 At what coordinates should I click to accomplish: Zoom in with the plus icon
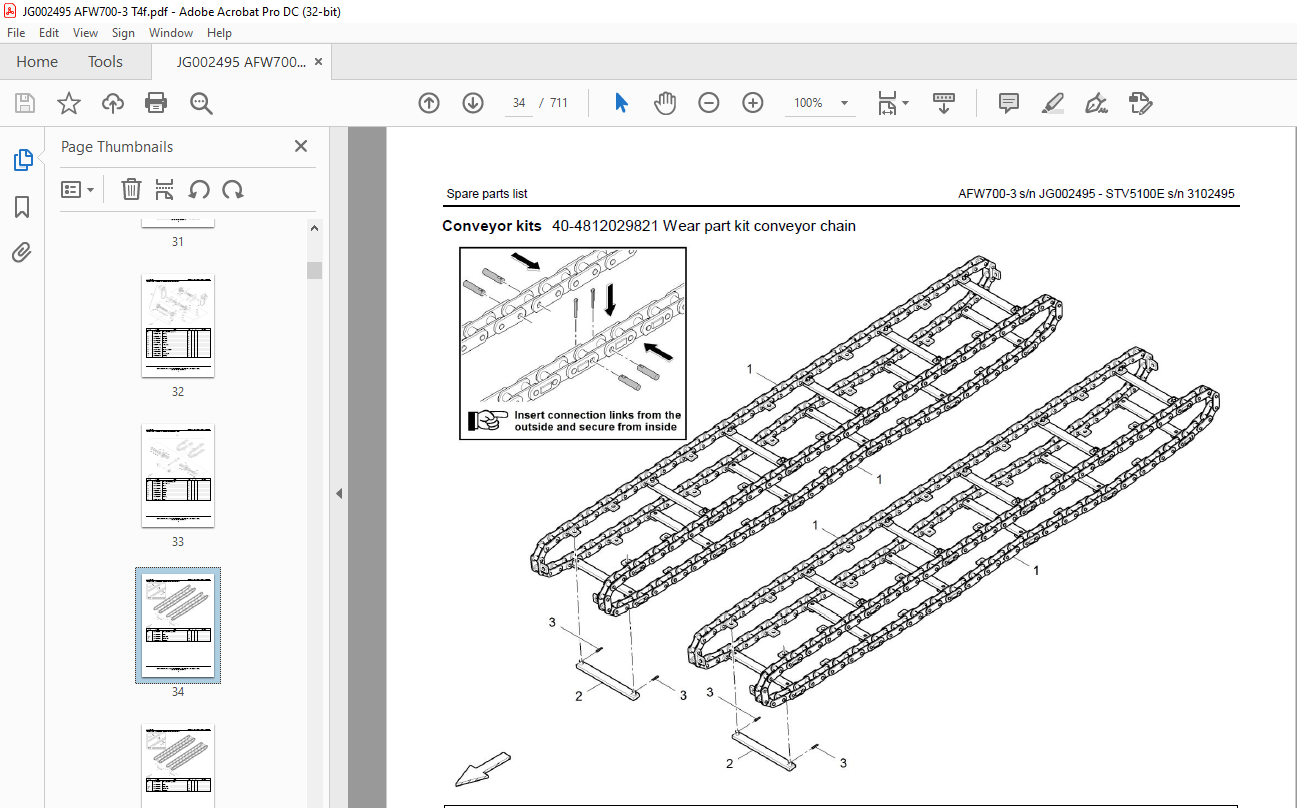point(753,103)
